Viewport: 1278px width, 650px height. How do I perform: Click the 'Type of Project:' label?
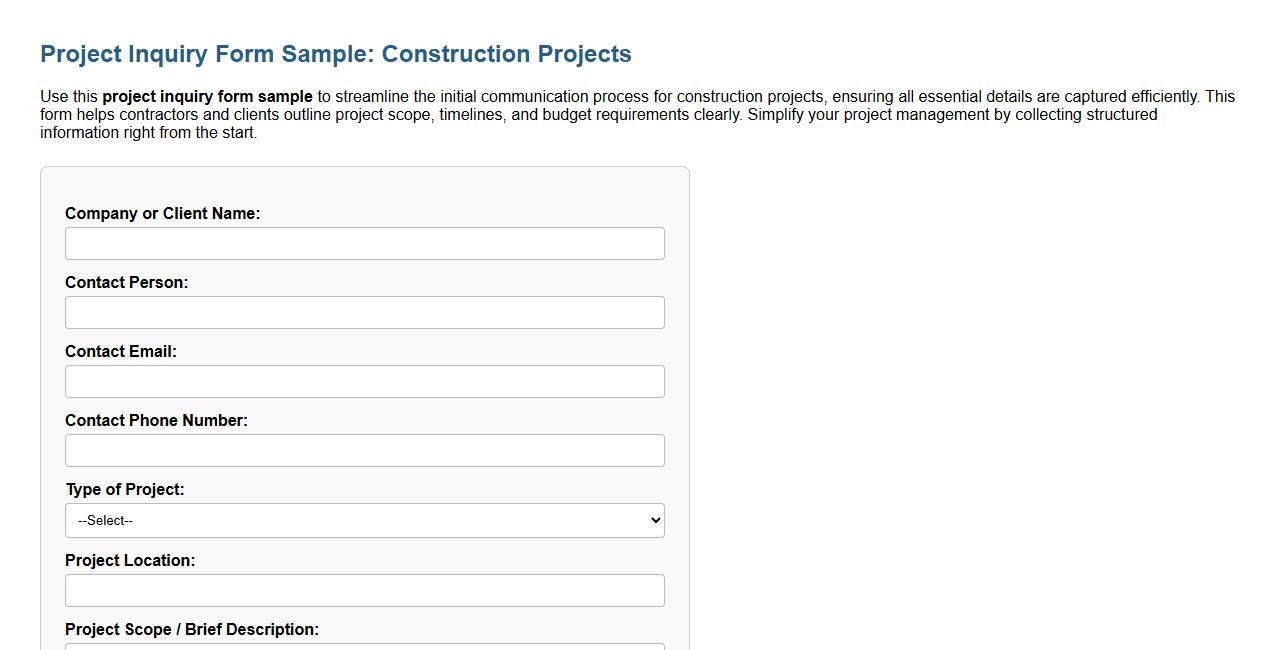click(x=125, y=489)
